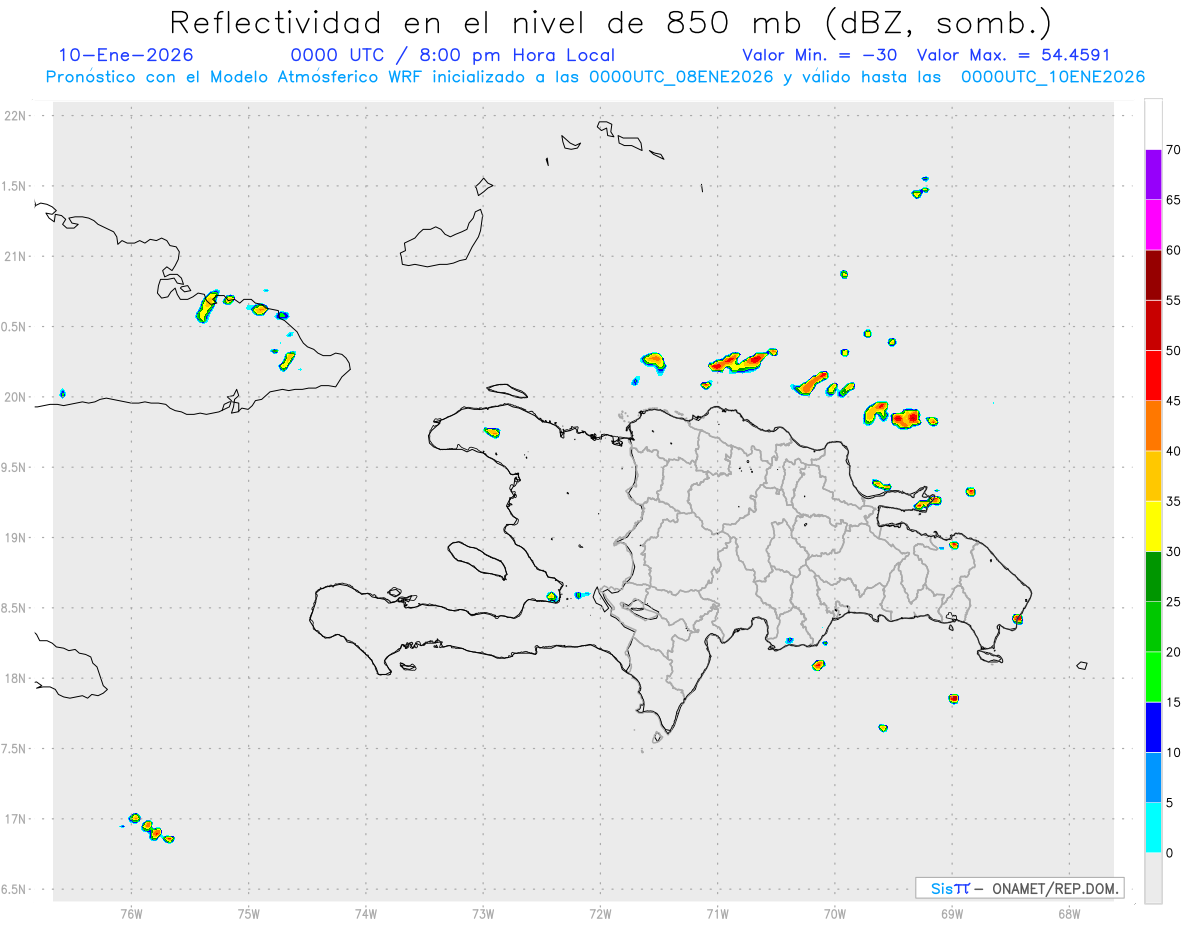The image size is (1200, 927).
Task: Click the colorbar label '70'
Action: coord(1174,150)
